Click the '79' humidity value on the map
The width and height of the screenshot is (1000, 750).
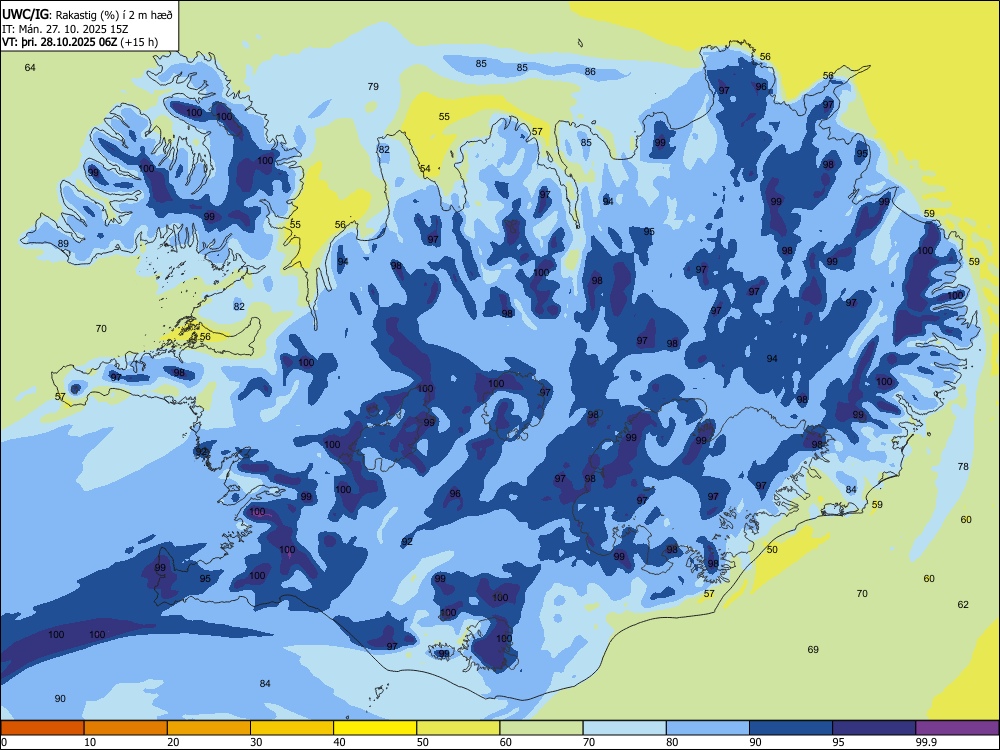pos(373,86)
